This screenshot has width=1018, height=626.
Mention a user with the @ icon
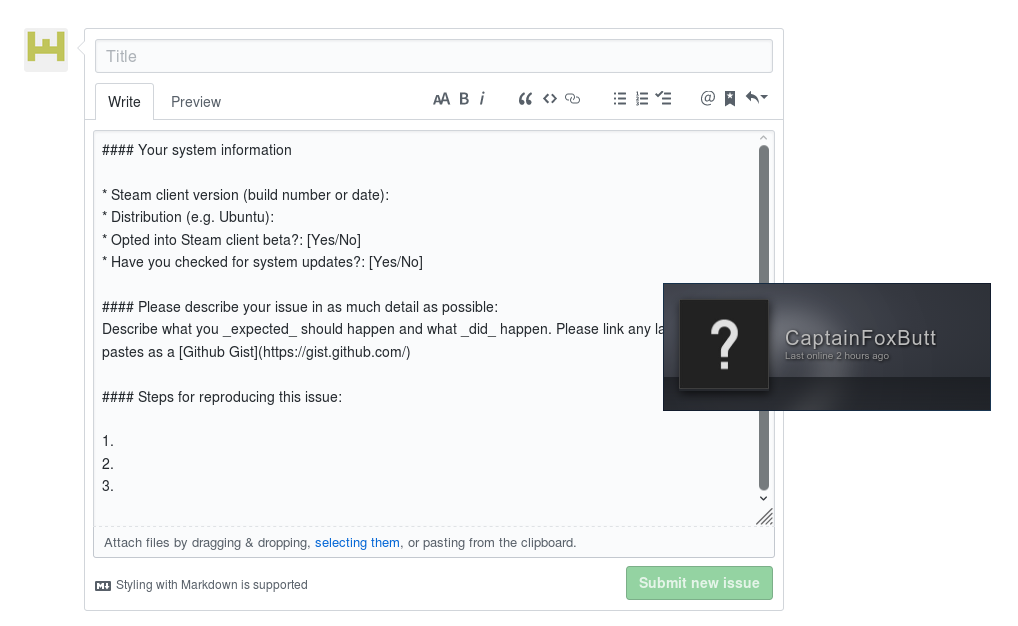tap(708, 98)
